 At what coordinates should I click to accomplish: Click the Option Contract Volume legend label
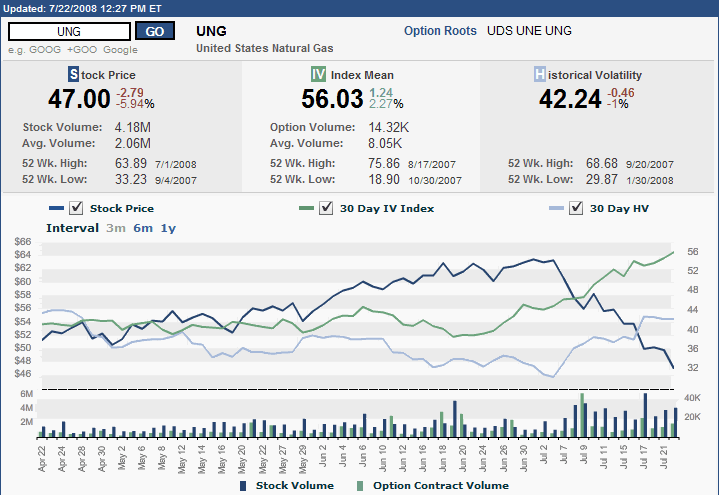click(441, 485)
